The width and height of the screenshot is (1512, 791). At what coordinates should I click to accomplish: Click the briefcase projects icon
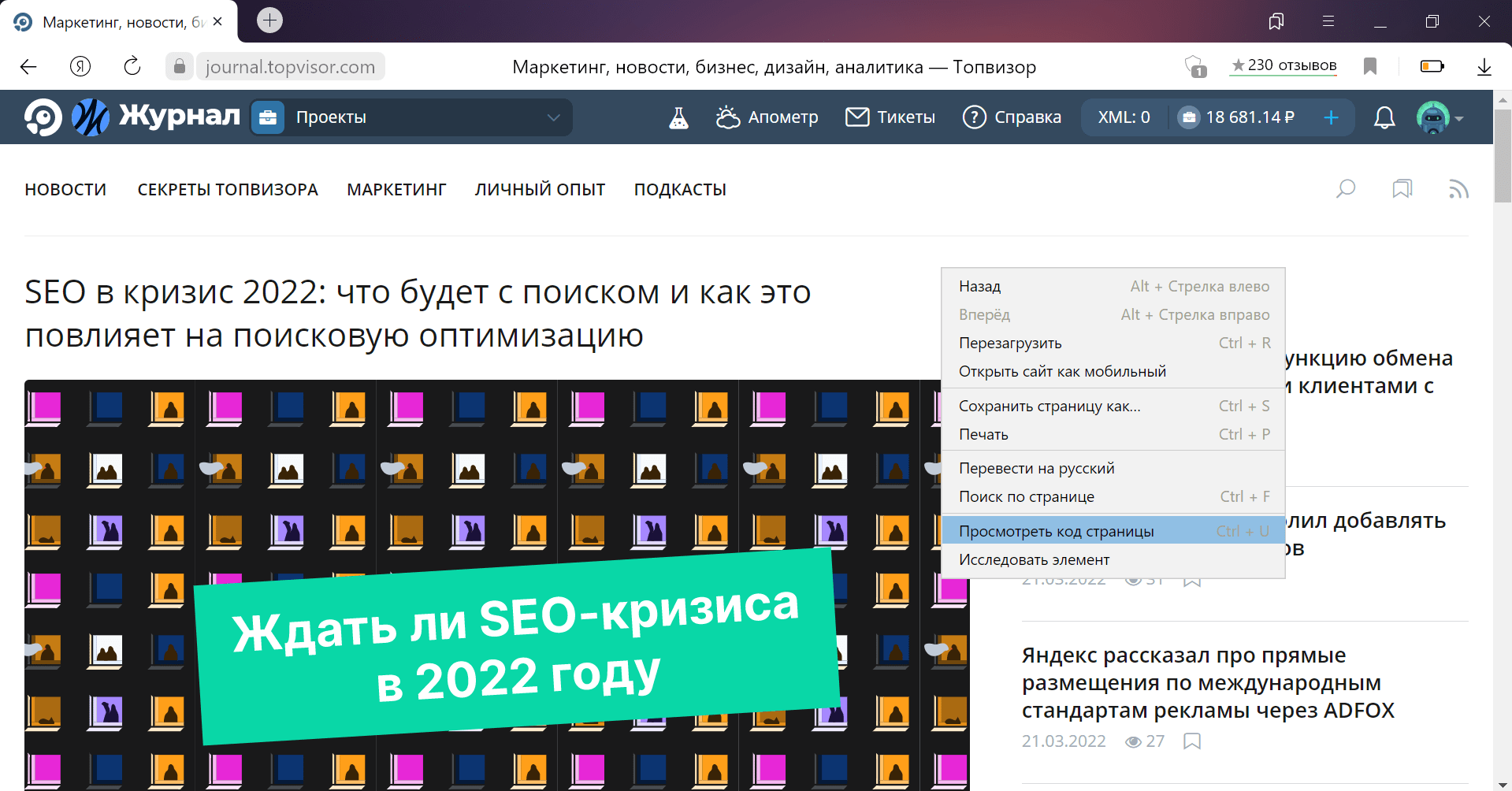[268, 117]
